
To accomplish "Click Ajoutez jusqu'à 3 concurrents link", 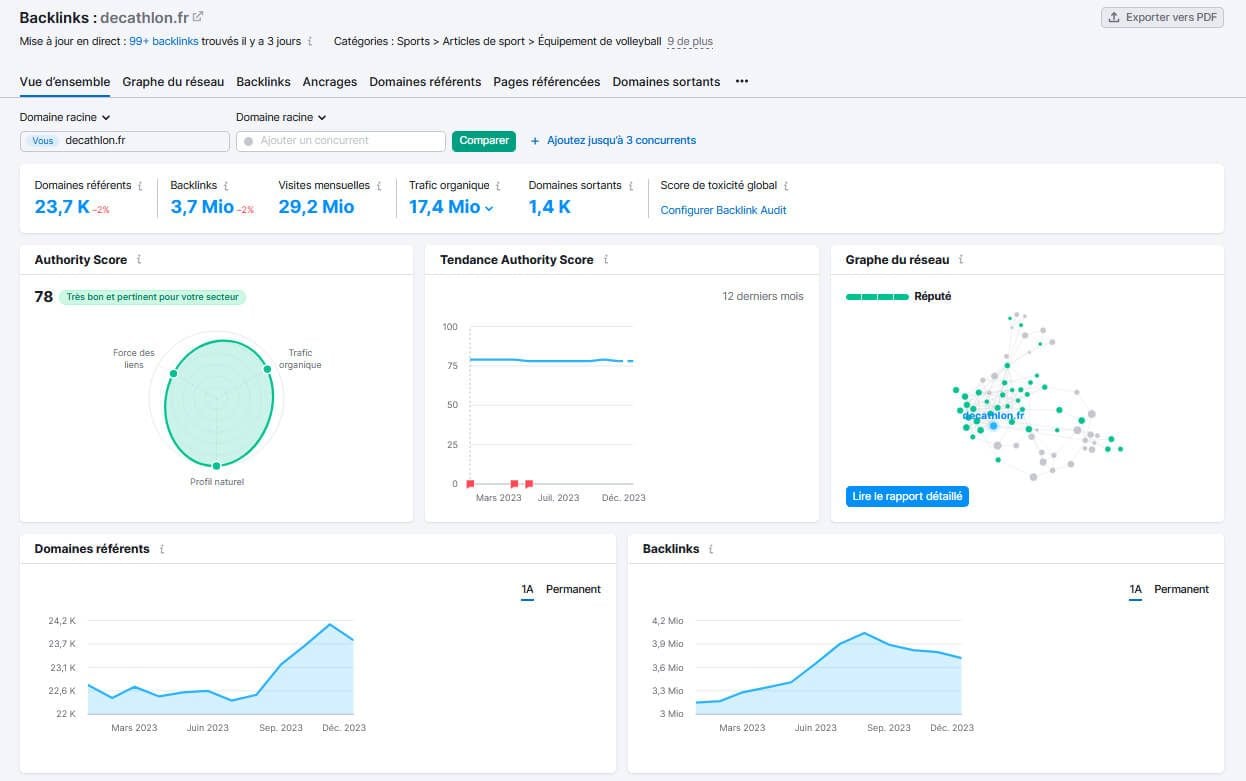I will coord(621,141).
